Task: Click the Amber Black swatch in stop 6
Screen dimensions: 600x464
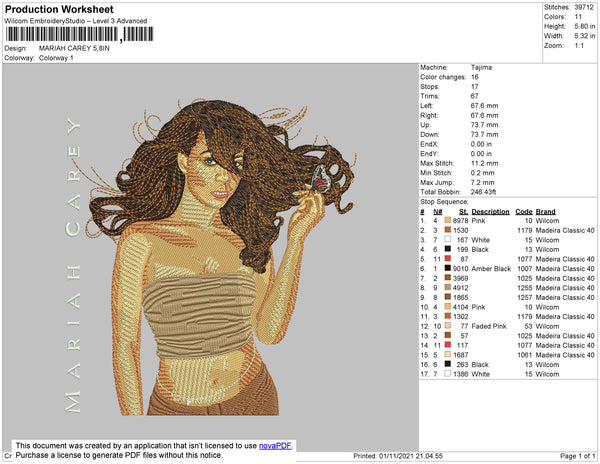Action: click(x=448, y=268)
